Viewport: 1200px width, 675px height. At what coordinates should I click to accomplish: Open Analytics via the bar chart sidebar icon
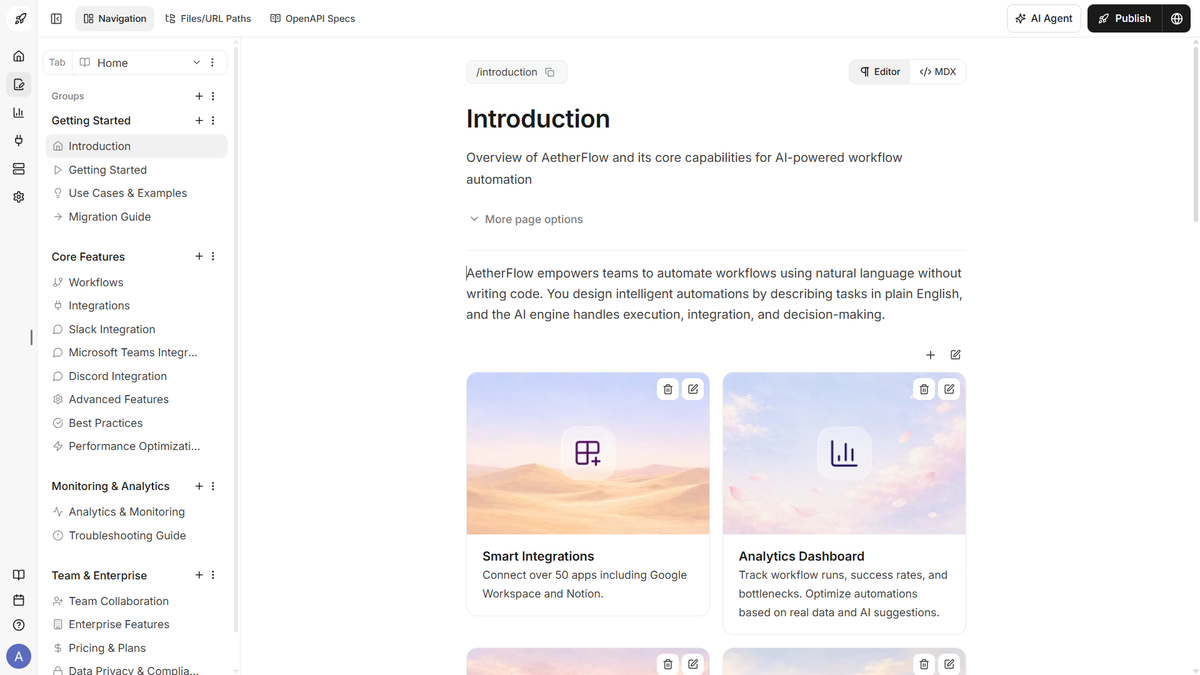tap(18, 112)
